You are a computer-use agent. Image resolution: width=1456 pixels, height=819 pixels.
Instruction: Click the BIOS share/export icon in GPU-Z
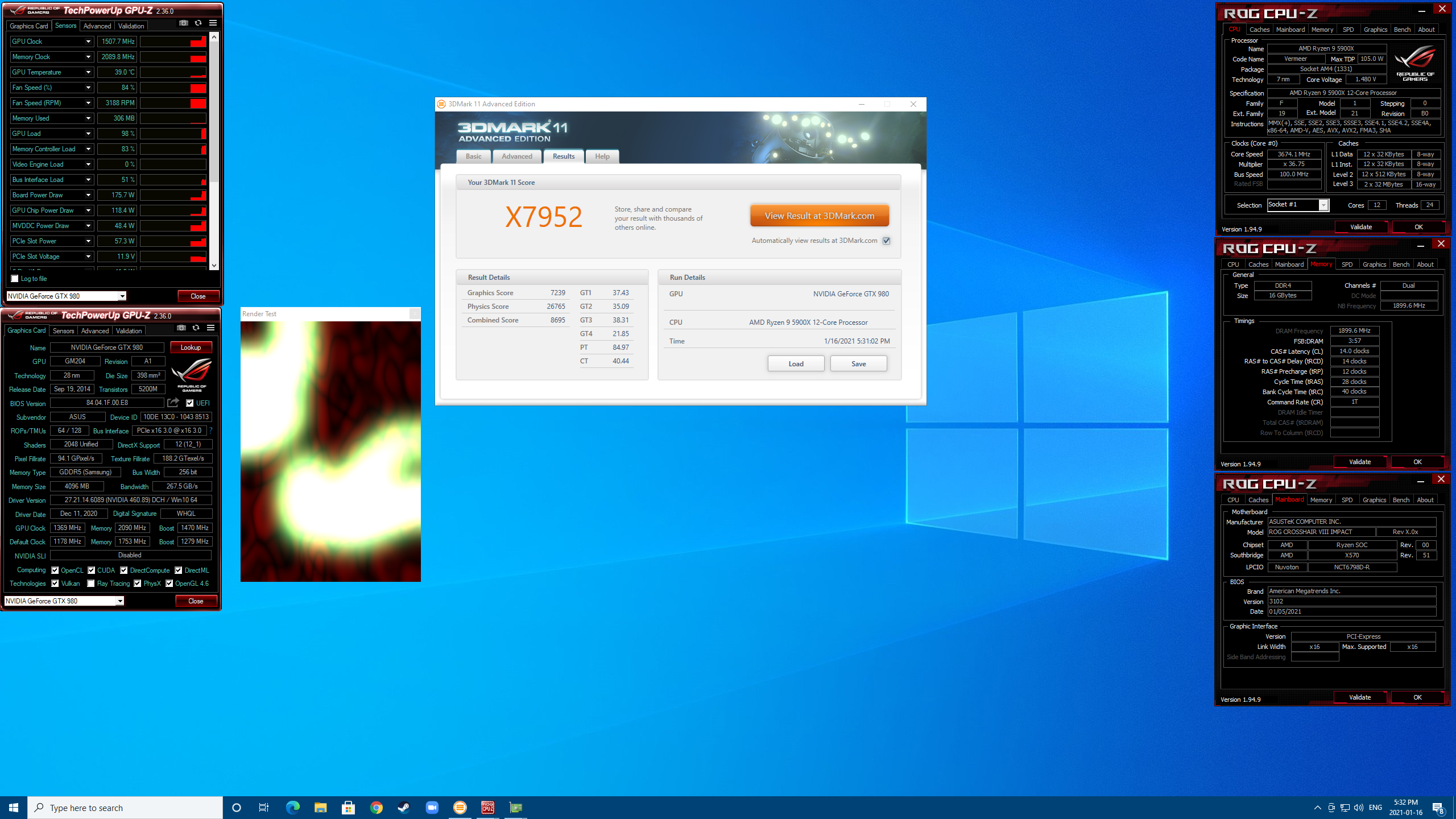pyautogui.click(x=173, y=403)
